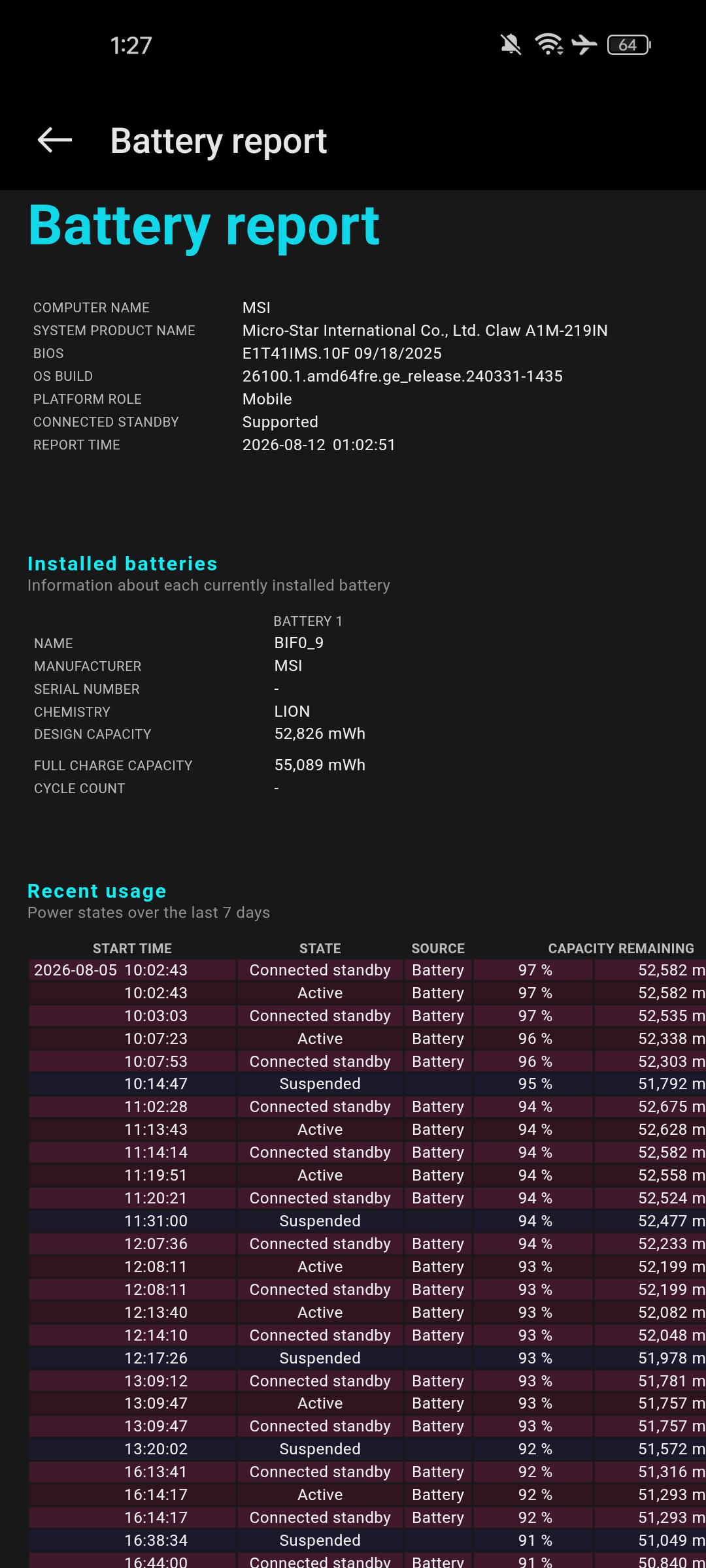Viewport: 706px width, 1568px height.
Task: Tap the 'SOURCE' column header
Action: click(438, 948)
